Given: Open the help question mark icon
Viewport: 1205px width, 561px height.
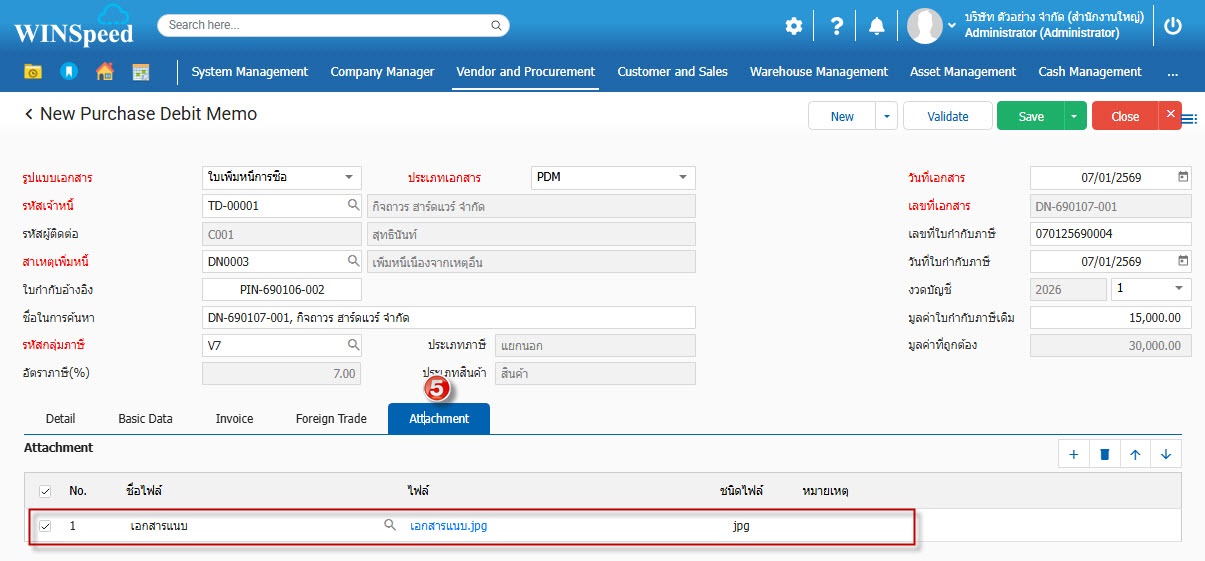Looking at the screenshot, I should click(837, 26).
